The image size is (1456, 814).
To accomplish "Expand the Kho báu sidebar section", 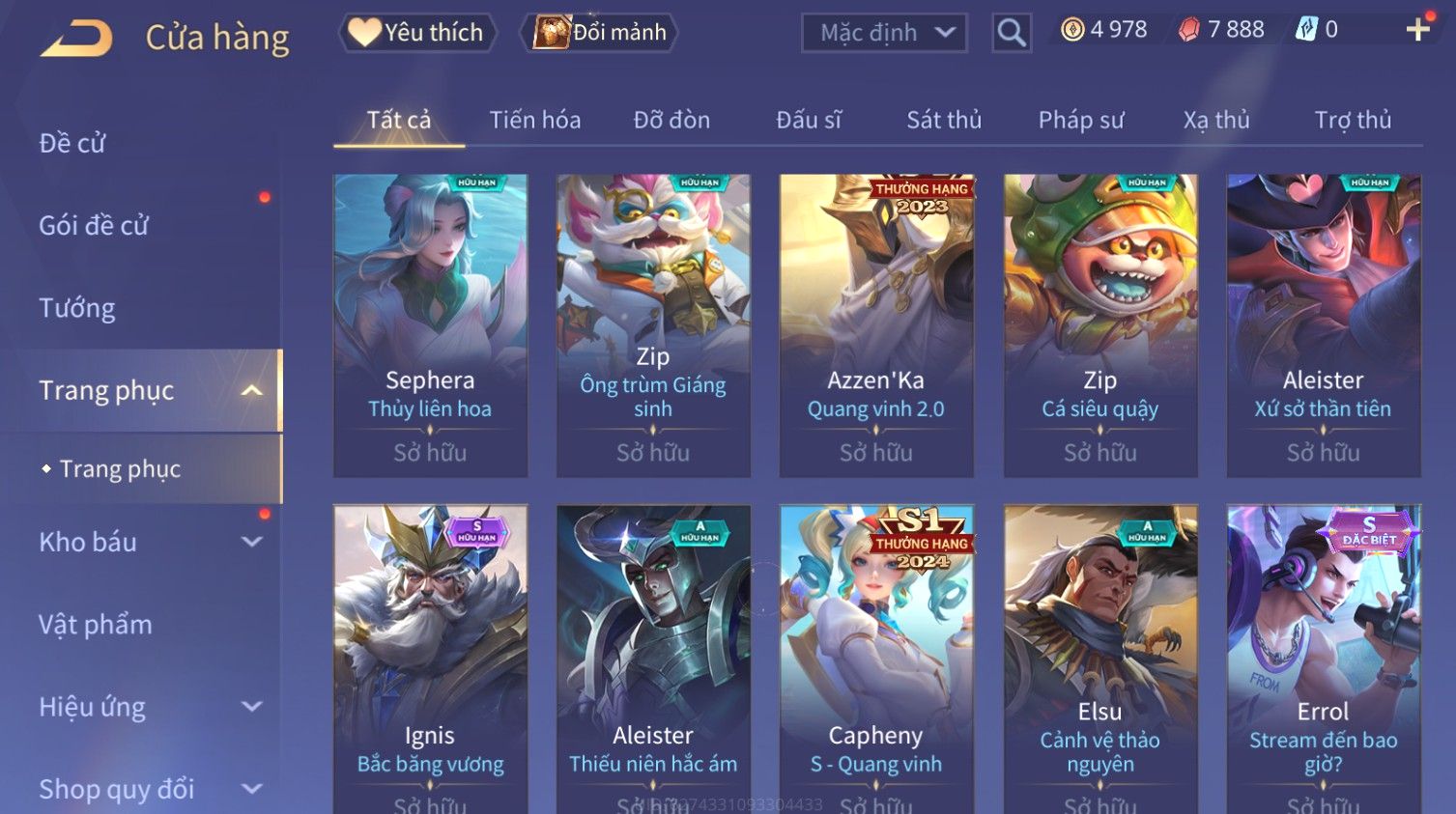I will (x=251, y=542).
